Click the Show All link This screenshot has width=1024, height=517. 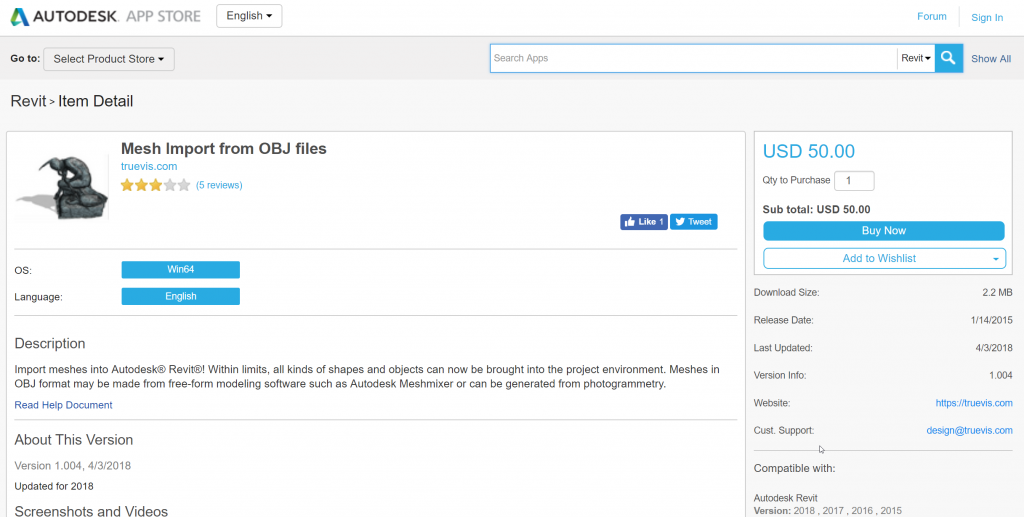click(x=990, y=59)
